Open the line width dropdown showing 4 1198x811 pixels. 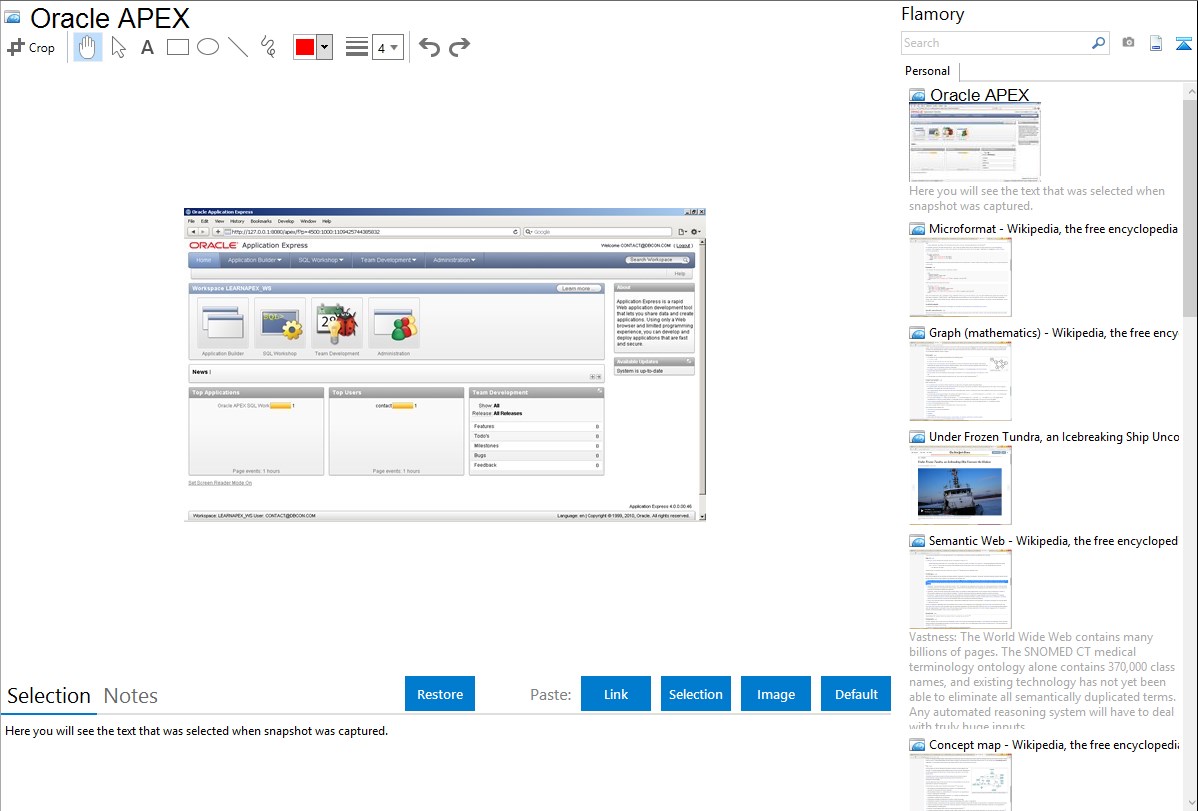coord(388,47)
